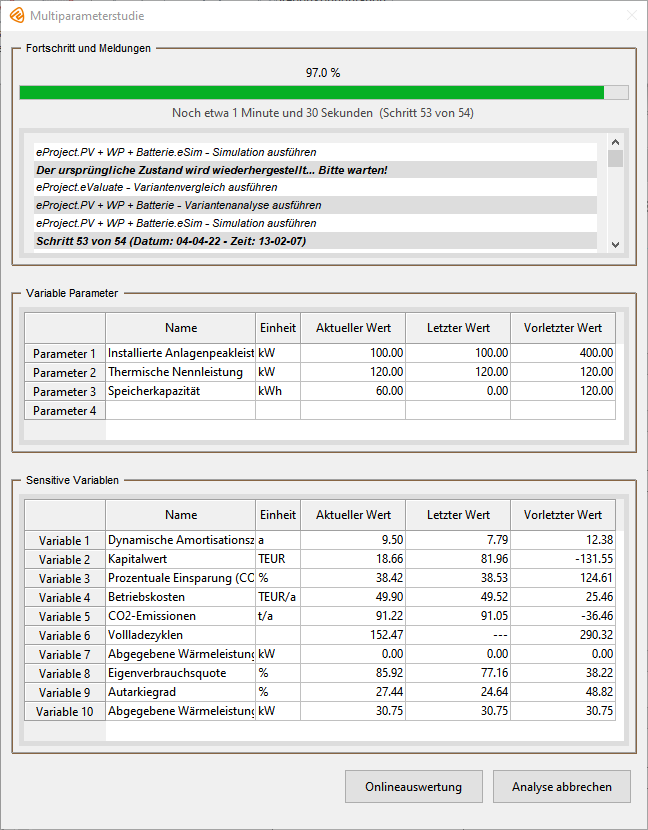Click the Analyse abbrechen button

562,787
